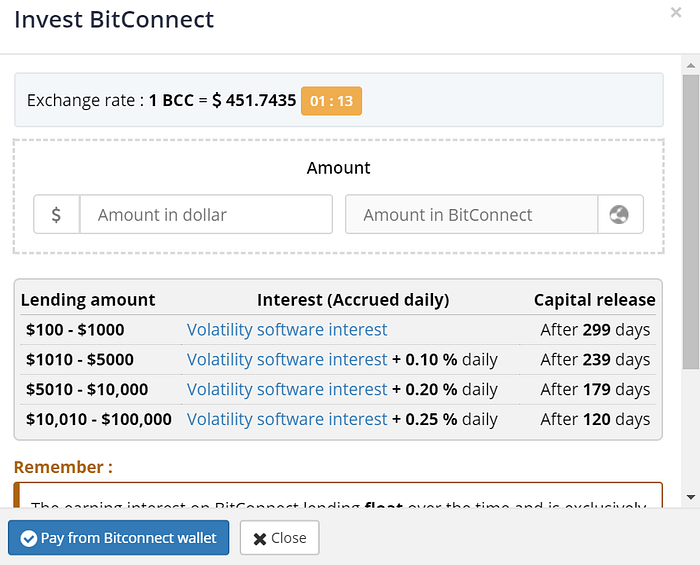Open Volatility software interest link for $1010 - $5000
Screen dimensions: 700x565
pos(287,360)
